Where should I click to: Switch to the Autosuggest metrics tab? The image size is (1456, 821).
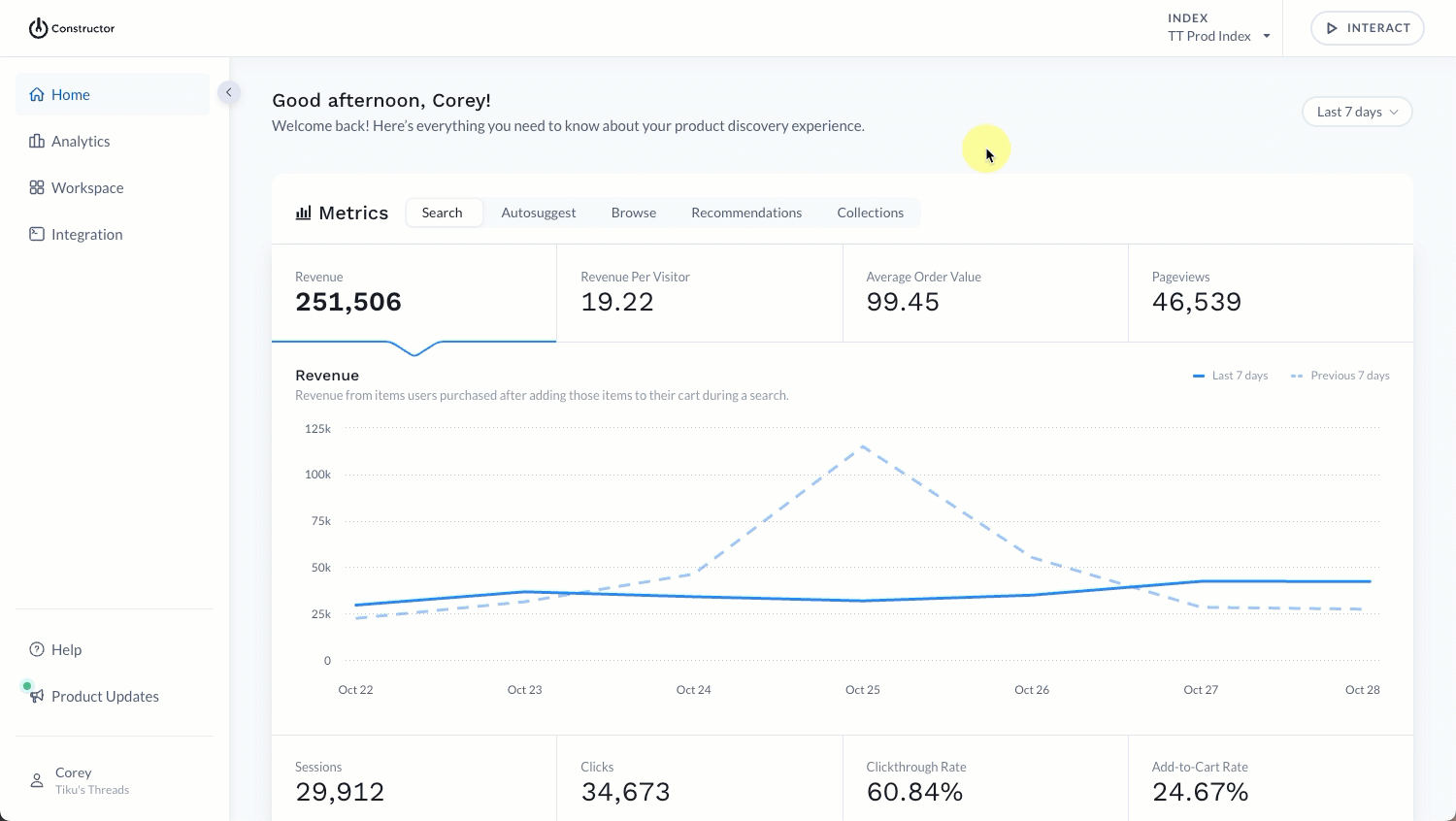[539, 213]
